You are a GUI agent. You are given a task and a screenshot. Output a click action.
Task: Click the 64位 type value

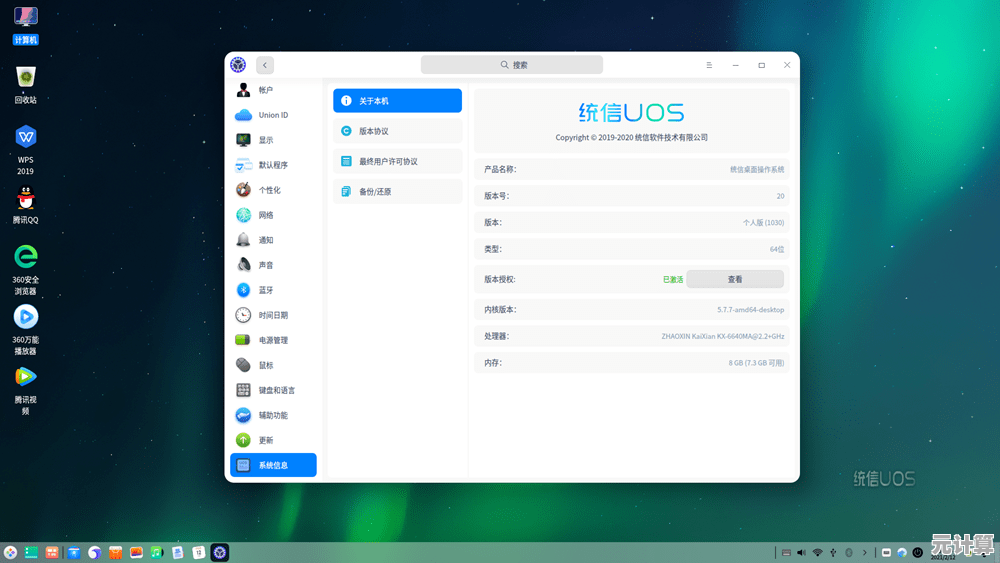(x=777, y=249)
